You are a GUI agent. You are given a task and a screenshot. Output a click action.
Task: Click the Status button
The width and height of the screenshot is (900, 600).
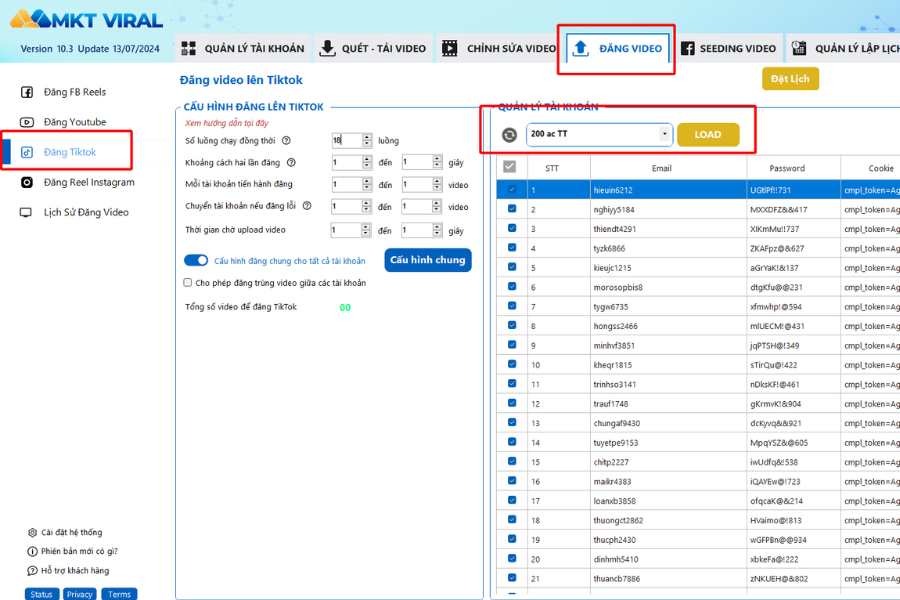42,594
